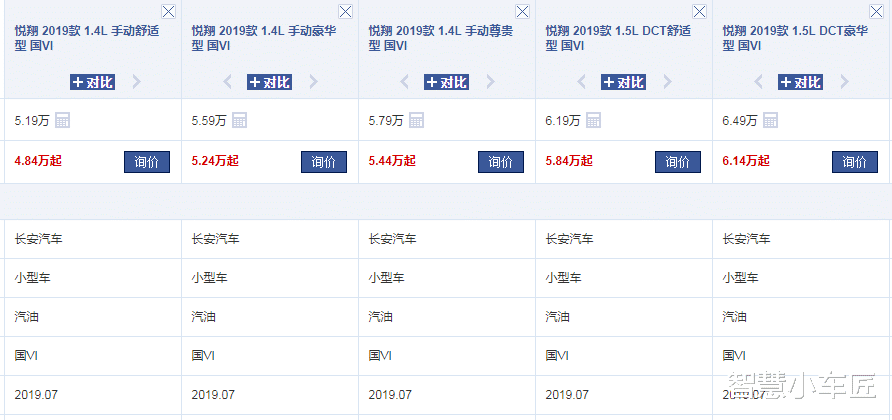Add 1.5L DCT豪华型 to comparison via +对比

800,82
